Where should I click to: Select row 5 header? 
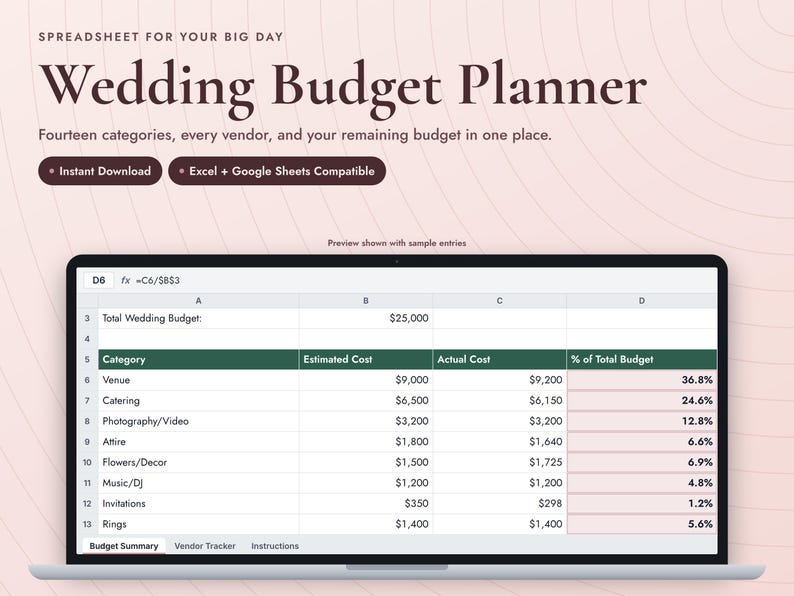click(87, 360)
